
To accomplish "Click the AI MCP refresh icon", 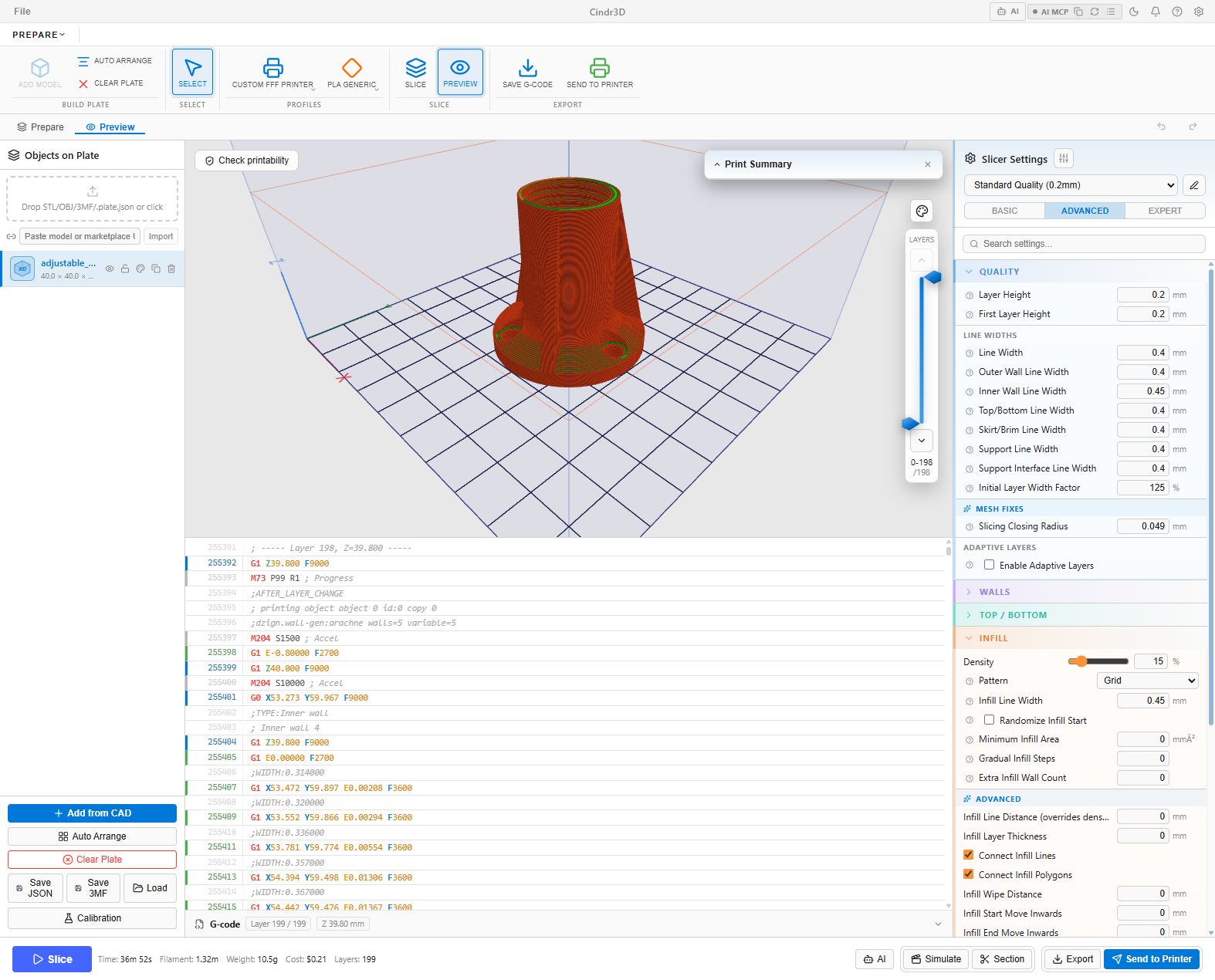I will [x=1095, y=12].
